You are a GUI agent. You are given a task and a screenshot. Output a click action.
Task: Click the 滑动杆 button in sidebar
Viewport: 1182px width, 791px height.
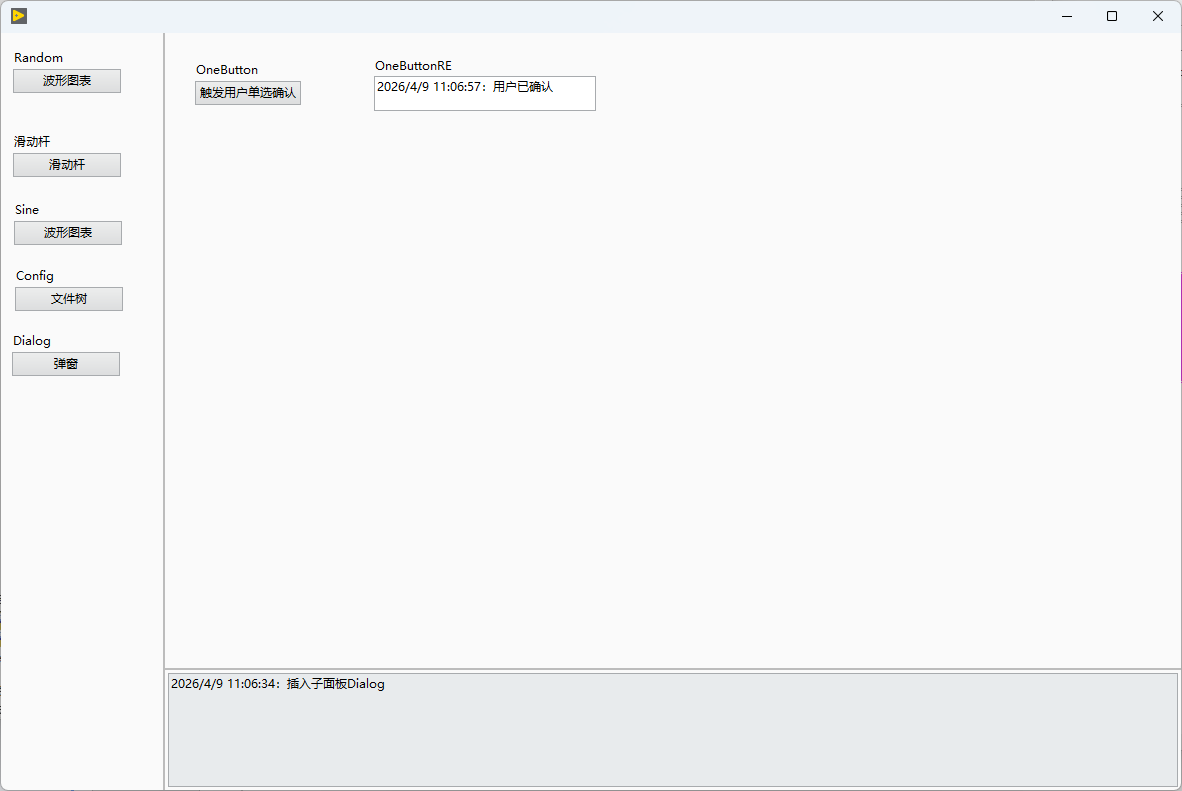(67, 165)
